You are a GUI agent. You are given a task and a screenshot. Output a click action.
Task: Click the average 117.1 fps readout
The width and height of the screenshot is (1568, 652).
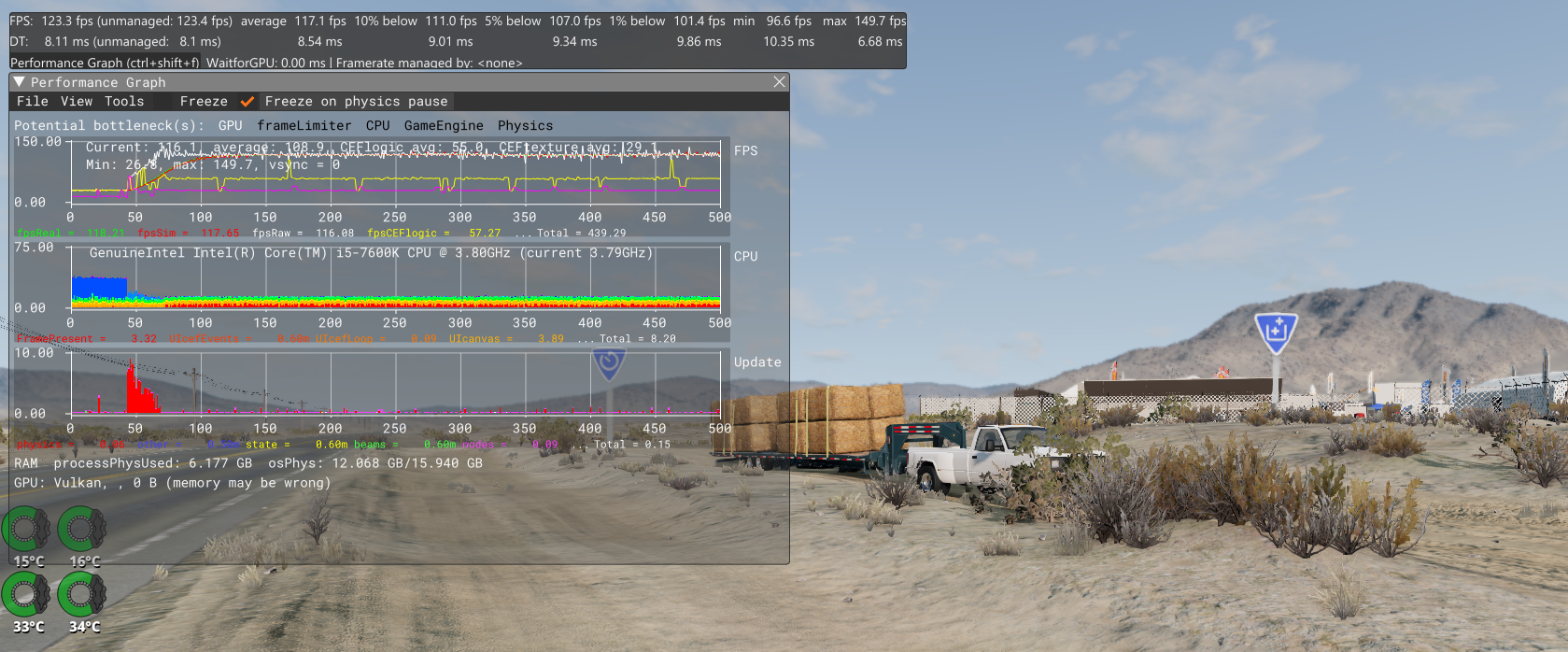pos(293,21)
